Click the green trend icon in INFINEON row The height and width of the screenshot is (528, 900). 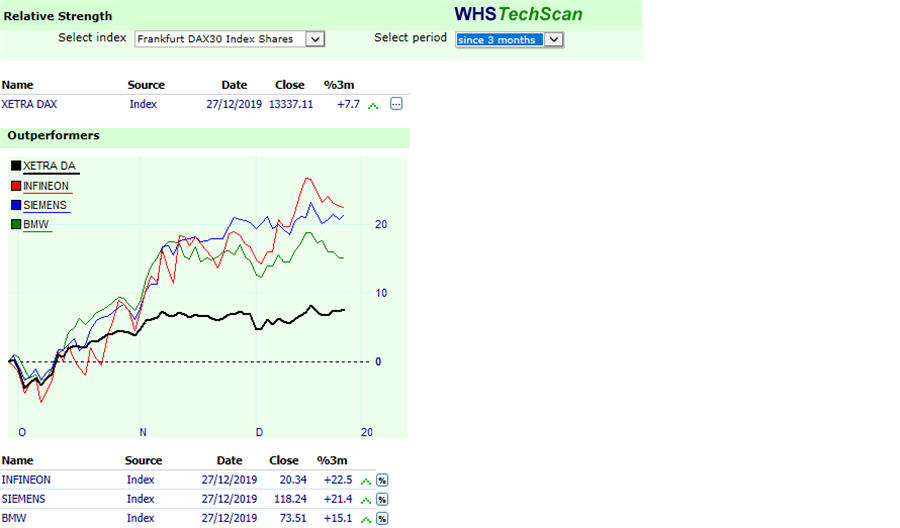pos(366,482)
